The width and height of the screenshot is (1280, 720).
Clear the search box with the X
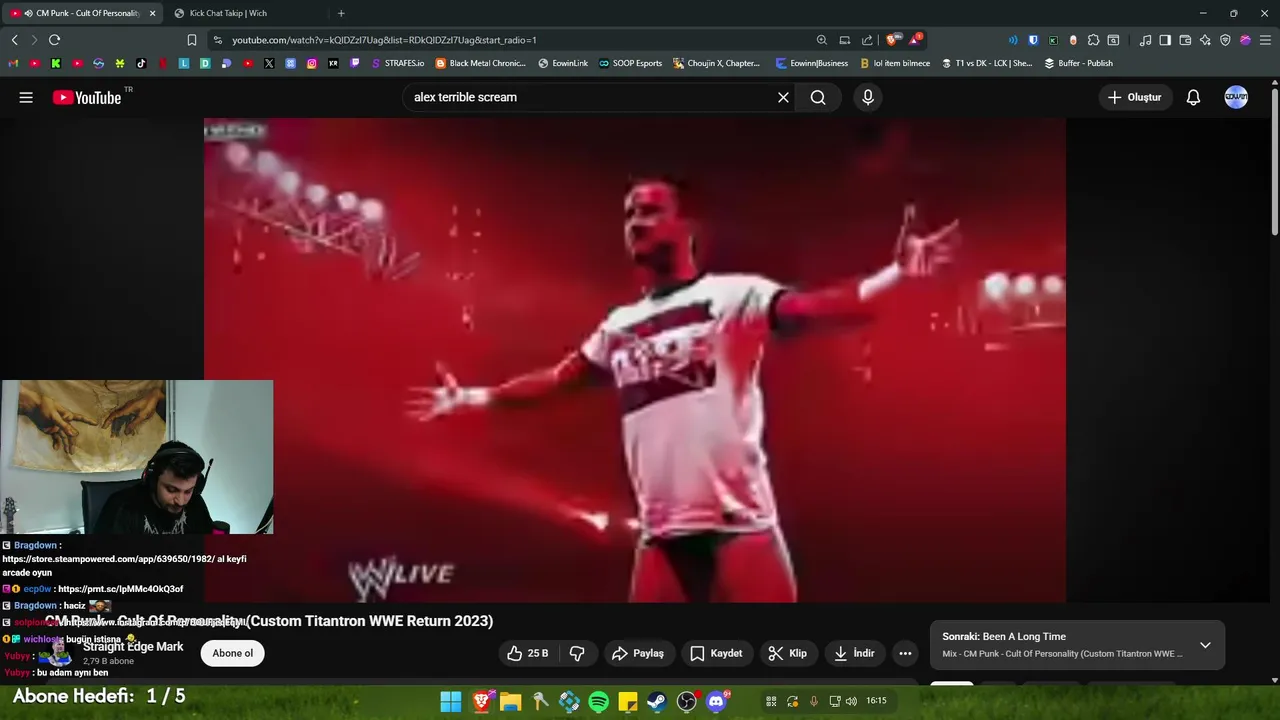coord(783,97)
